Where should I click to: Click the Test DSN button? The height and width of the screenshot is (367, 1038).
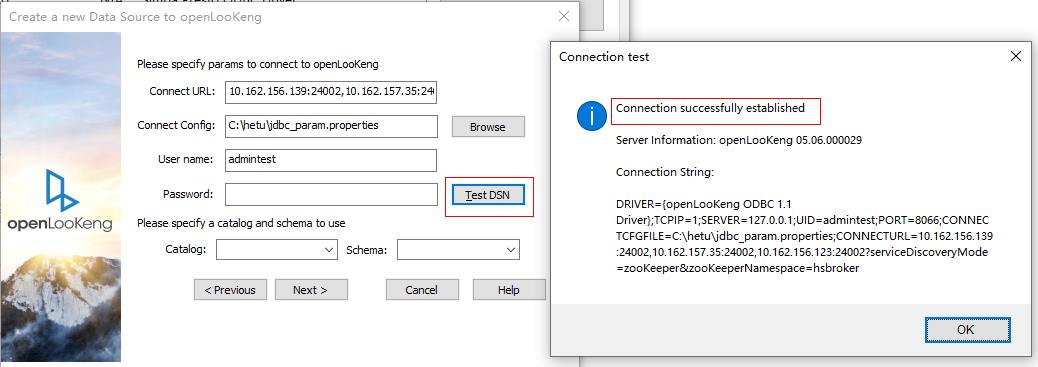click(x=488, y=195)
